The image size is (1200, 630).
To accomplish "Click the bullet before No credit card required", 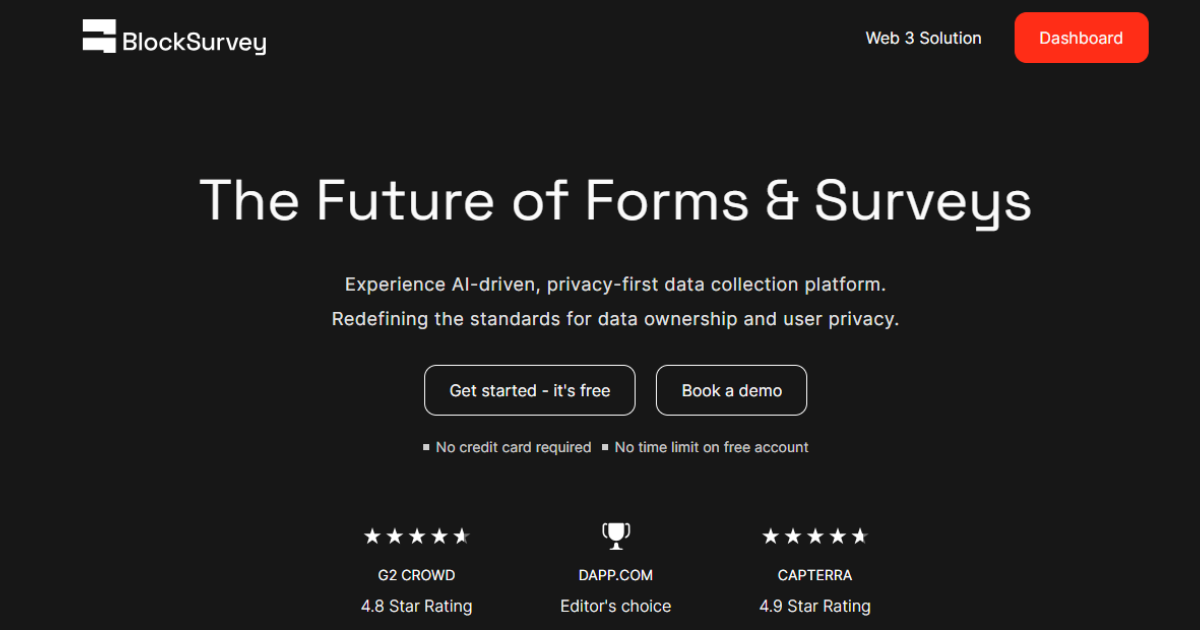I will 426,447.
